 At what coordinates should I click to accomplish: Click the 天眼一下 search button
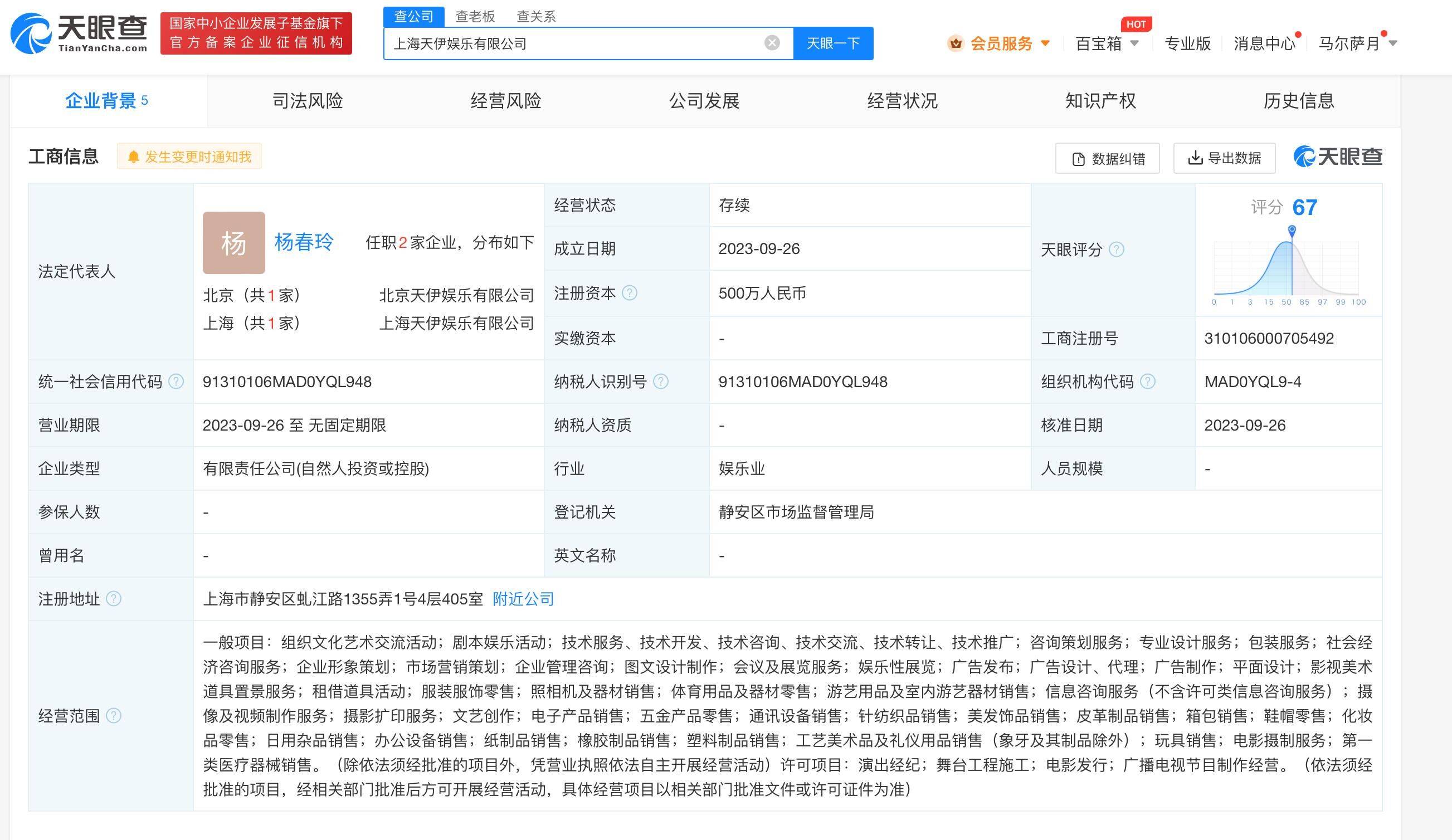coord(833,43)
